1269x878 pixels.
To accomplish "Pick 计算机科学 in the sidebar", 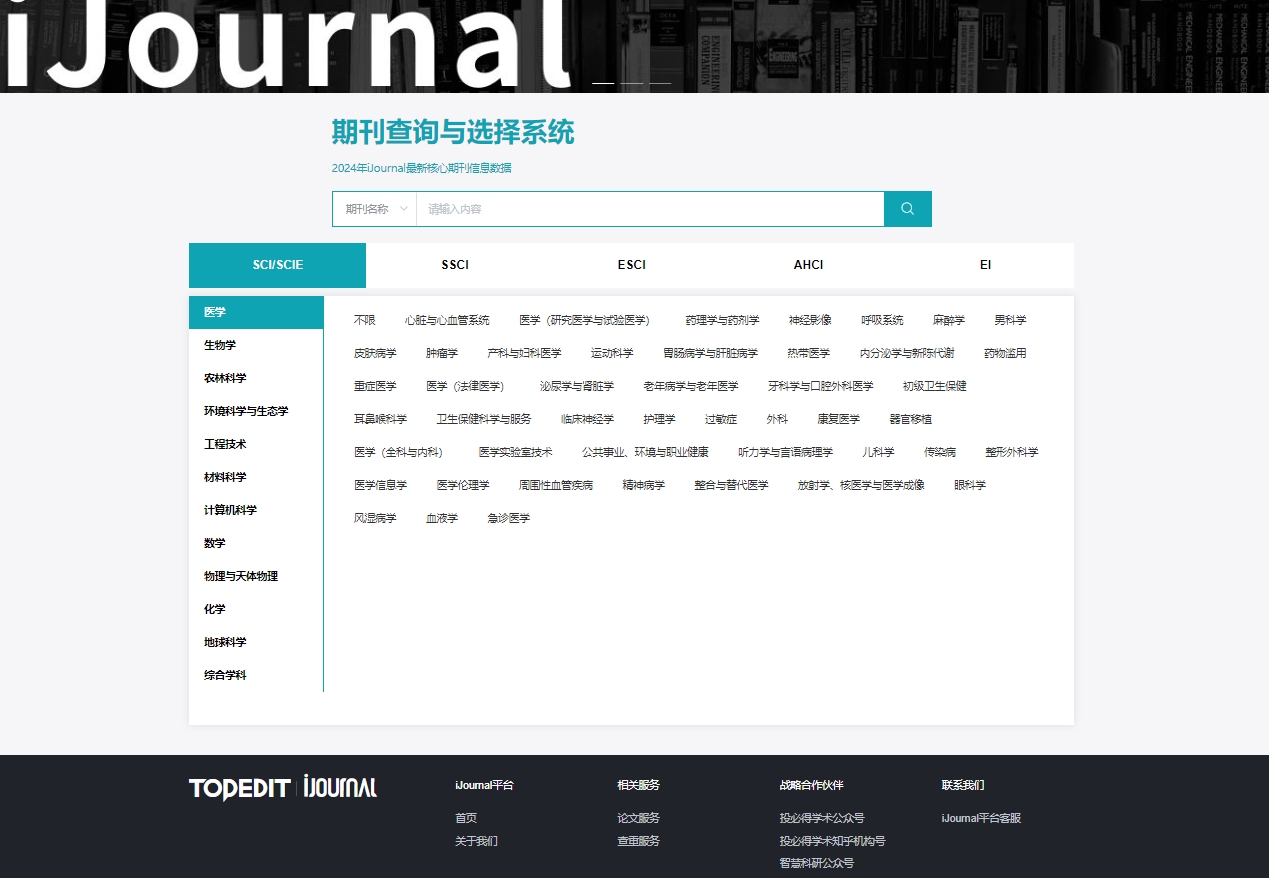I will tap(256, 510).
